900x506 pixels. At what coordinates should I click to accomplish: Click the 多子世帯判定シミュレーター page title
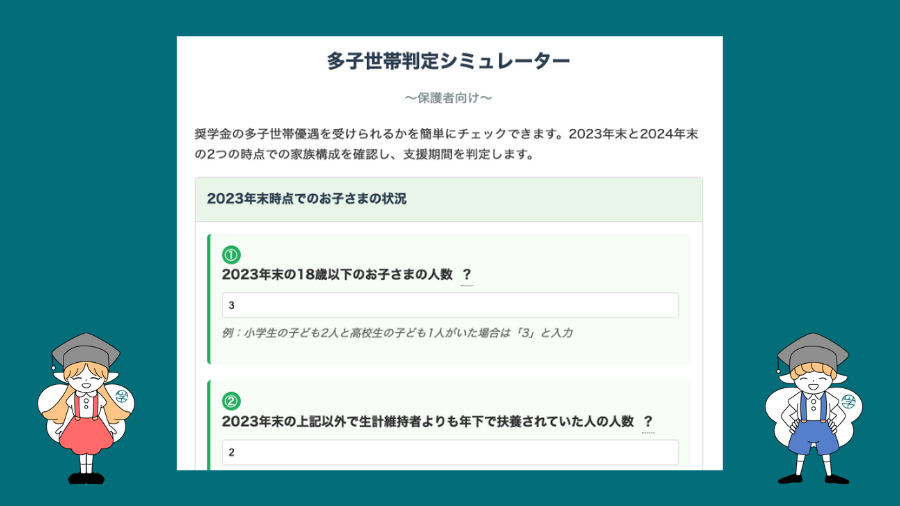(449, 62)
